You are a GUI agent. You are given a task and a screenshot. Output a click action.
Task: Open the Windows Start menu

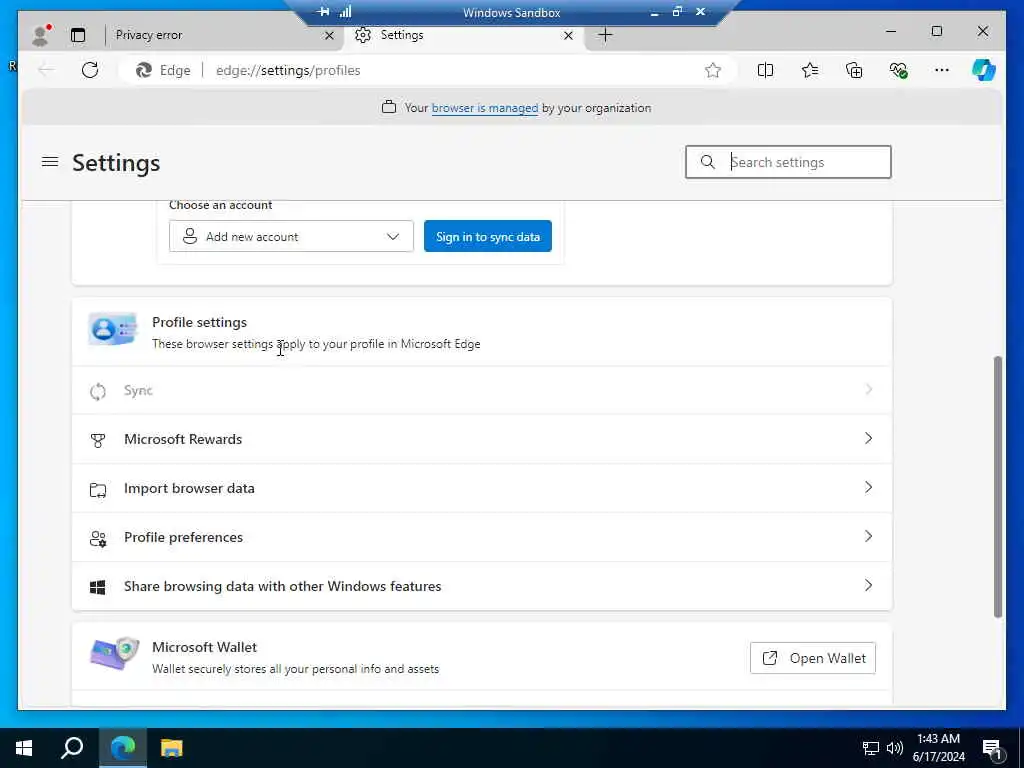coord(24,748)
